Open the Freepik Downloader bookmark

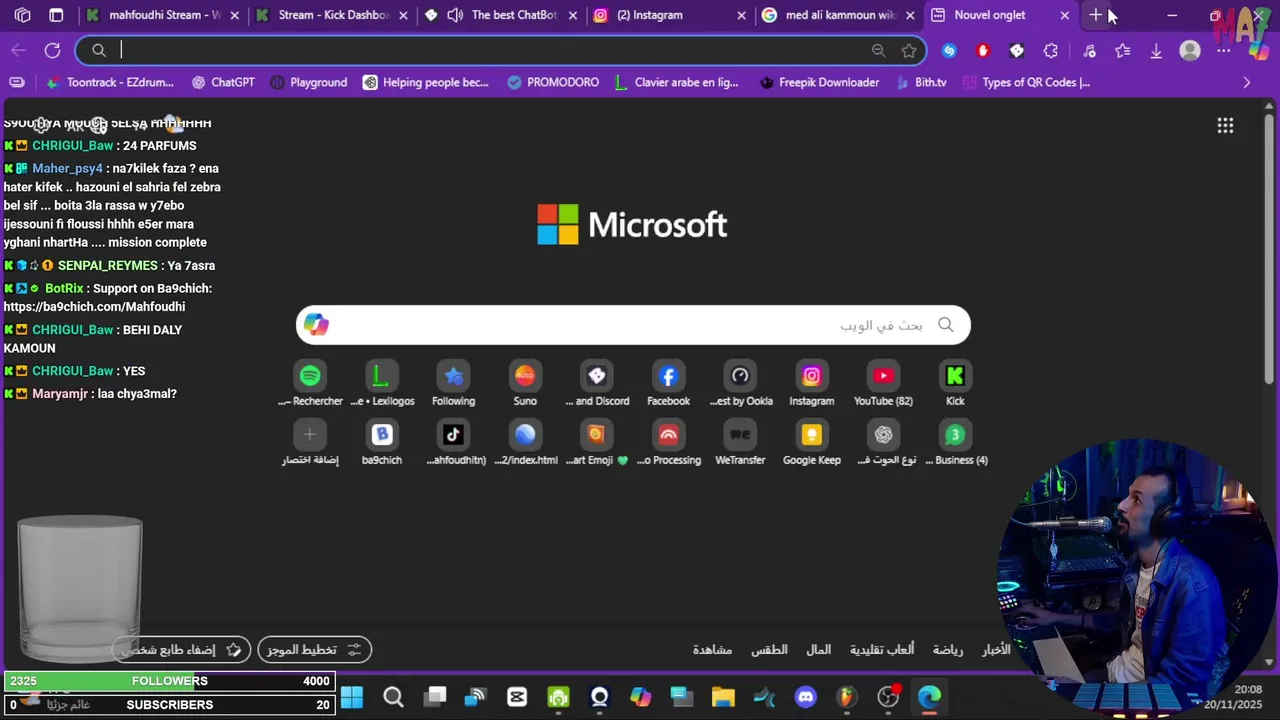(819, 82)
